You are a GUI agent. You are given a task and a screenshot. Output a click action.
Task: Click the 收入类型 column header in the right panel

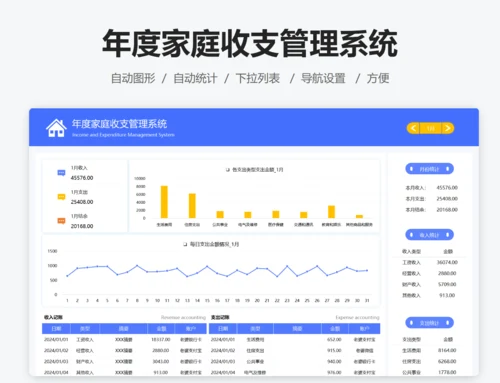[411, 252]
